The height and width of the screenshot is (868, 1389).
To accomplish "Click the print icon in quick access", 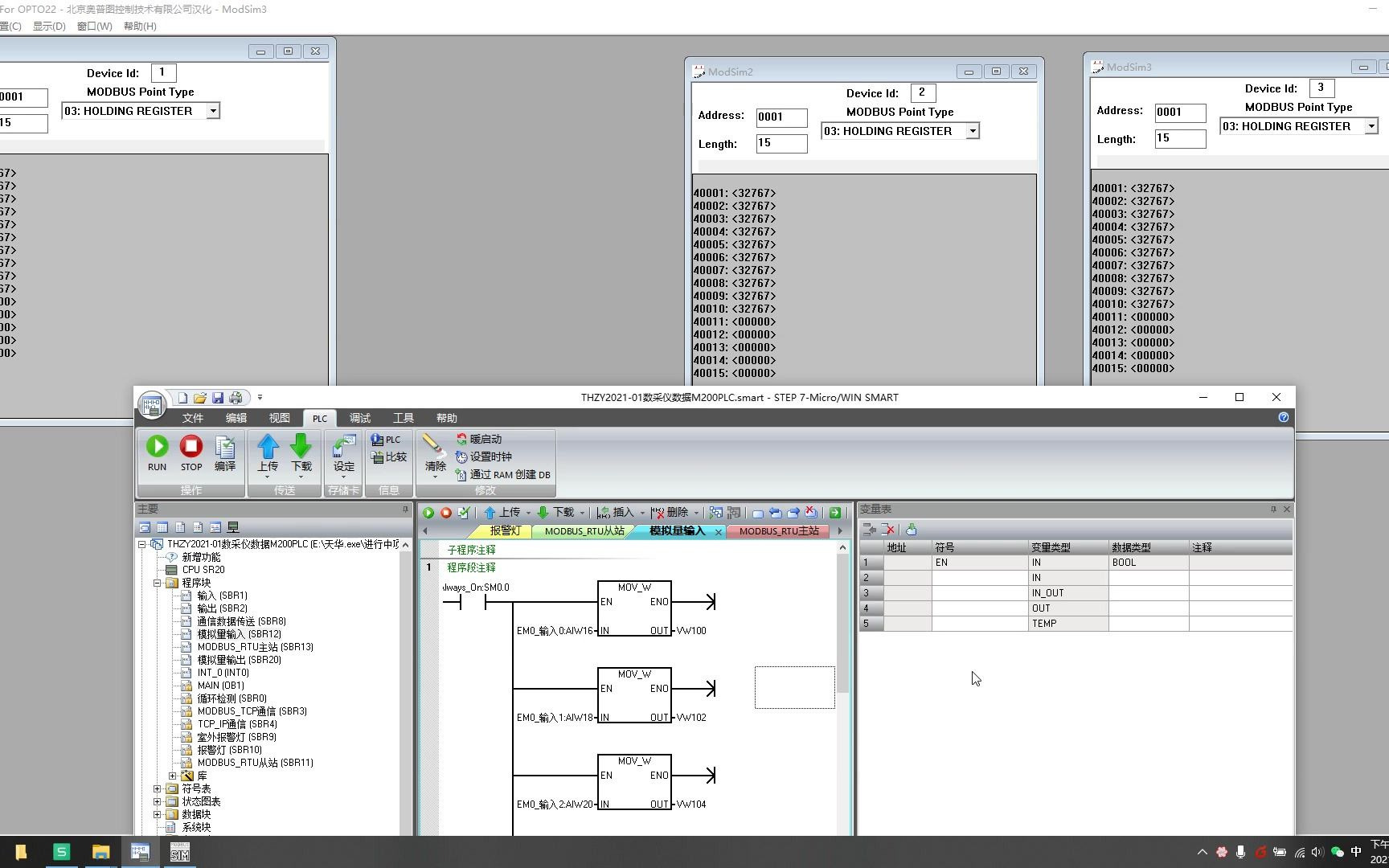I will (236, 398).
